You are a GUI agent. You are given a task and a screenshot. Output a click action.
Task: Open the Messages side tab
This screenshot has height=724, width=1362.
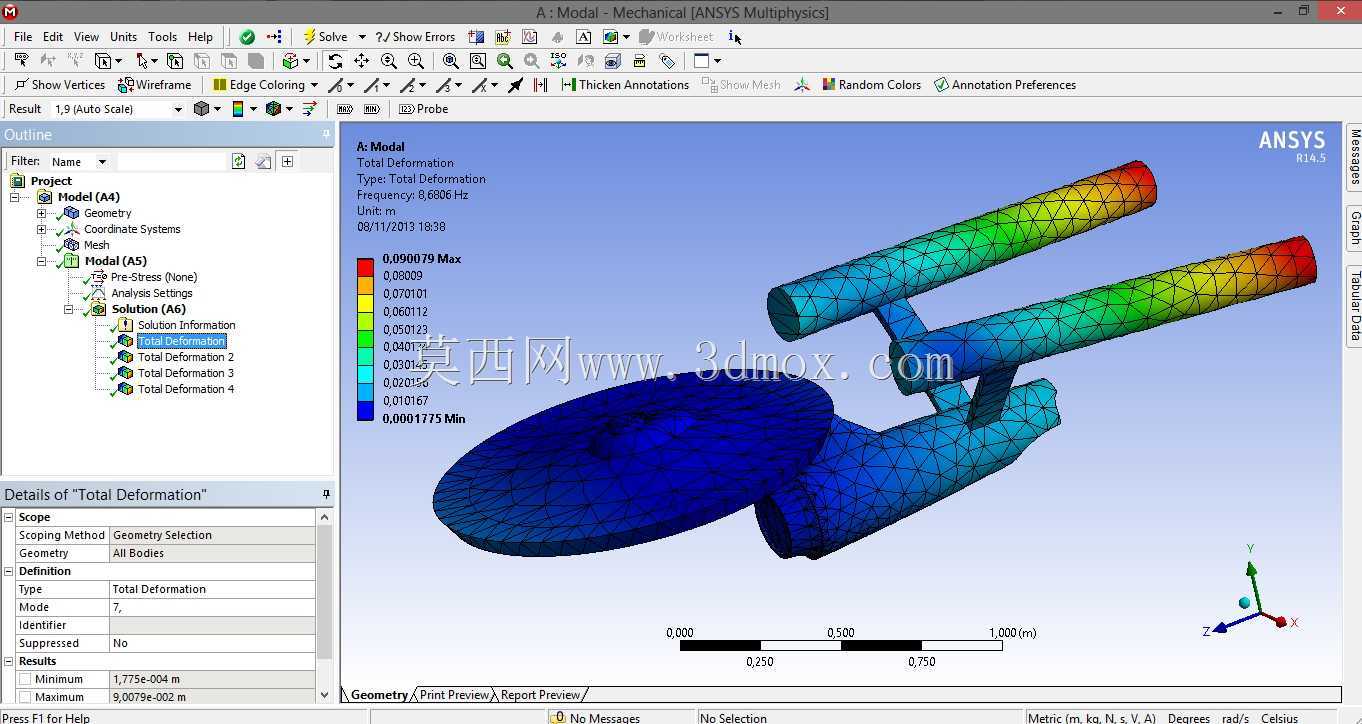(1355, 157)
